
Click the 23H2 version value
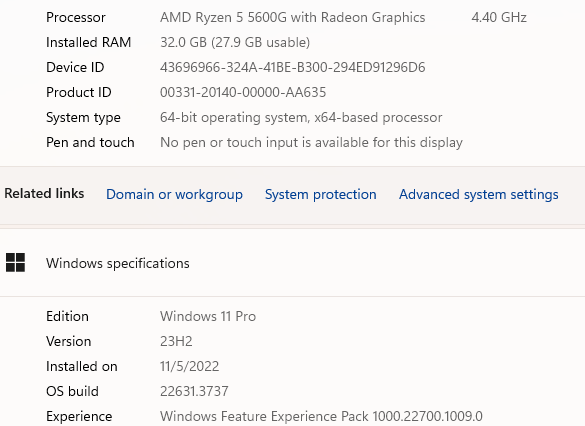pyautogui.click(x=176, y=341)
